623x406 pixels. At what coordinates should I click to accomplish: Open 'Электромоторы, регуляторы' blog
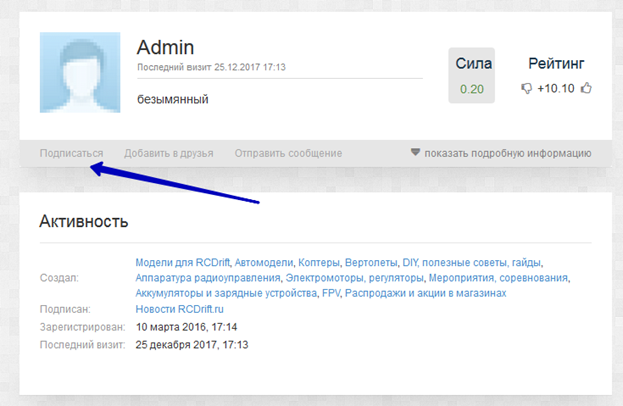pyautogui.click(x=355, y=278)
